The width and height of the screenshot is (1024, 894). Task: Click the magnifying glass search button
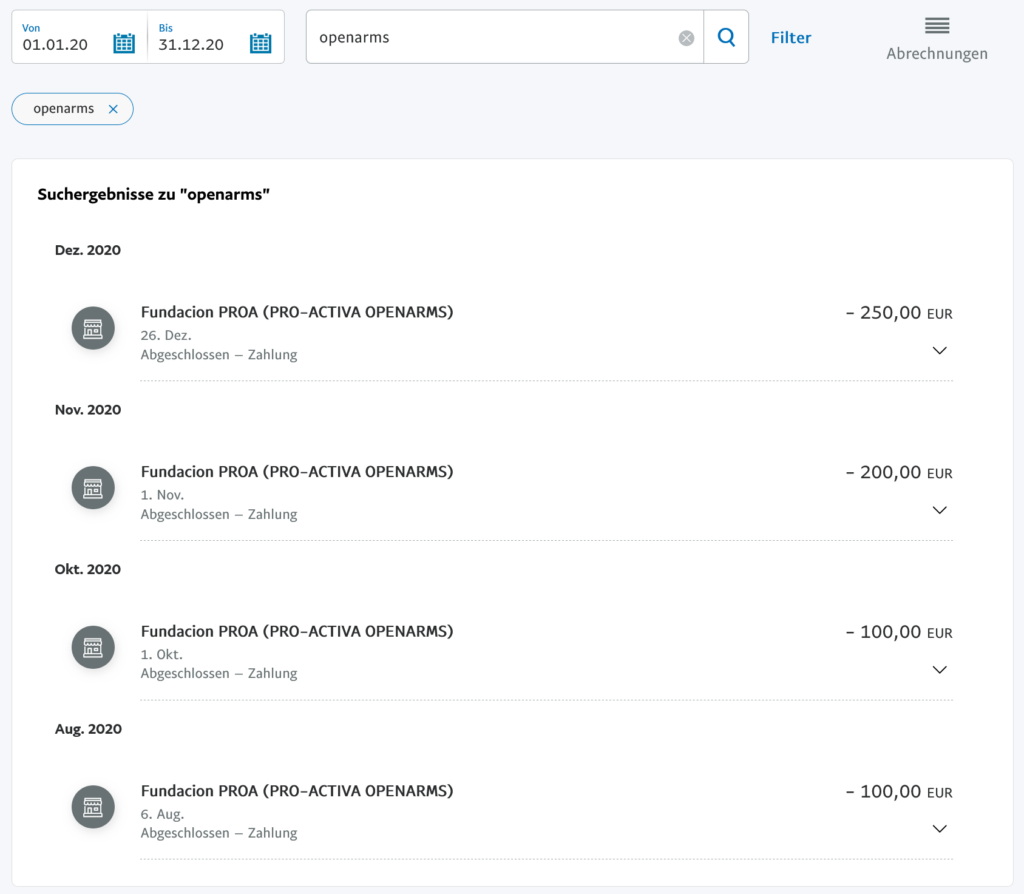click(x=726, y=38)
